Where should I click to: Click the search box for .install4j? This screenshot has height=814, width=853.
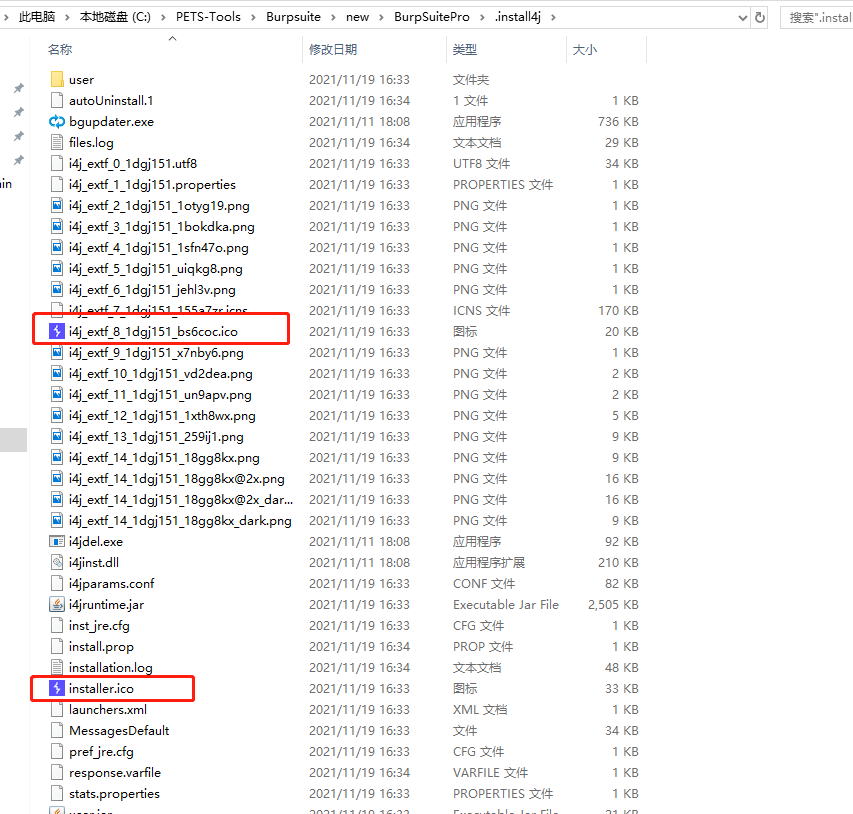[x=818, y=17]
